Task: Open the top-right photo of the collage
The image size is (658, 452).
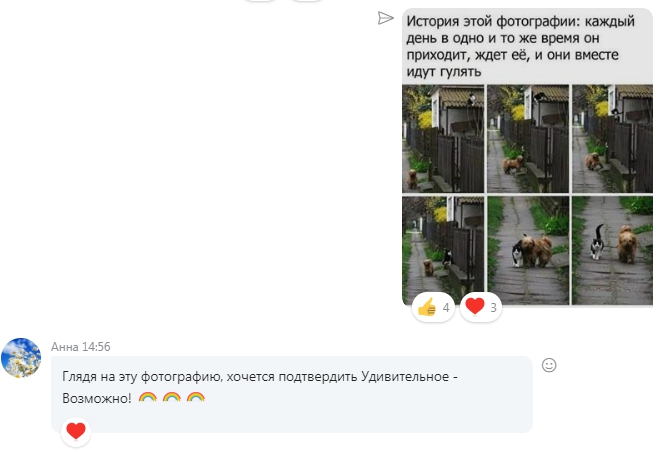Action: (x=613, y=139)
